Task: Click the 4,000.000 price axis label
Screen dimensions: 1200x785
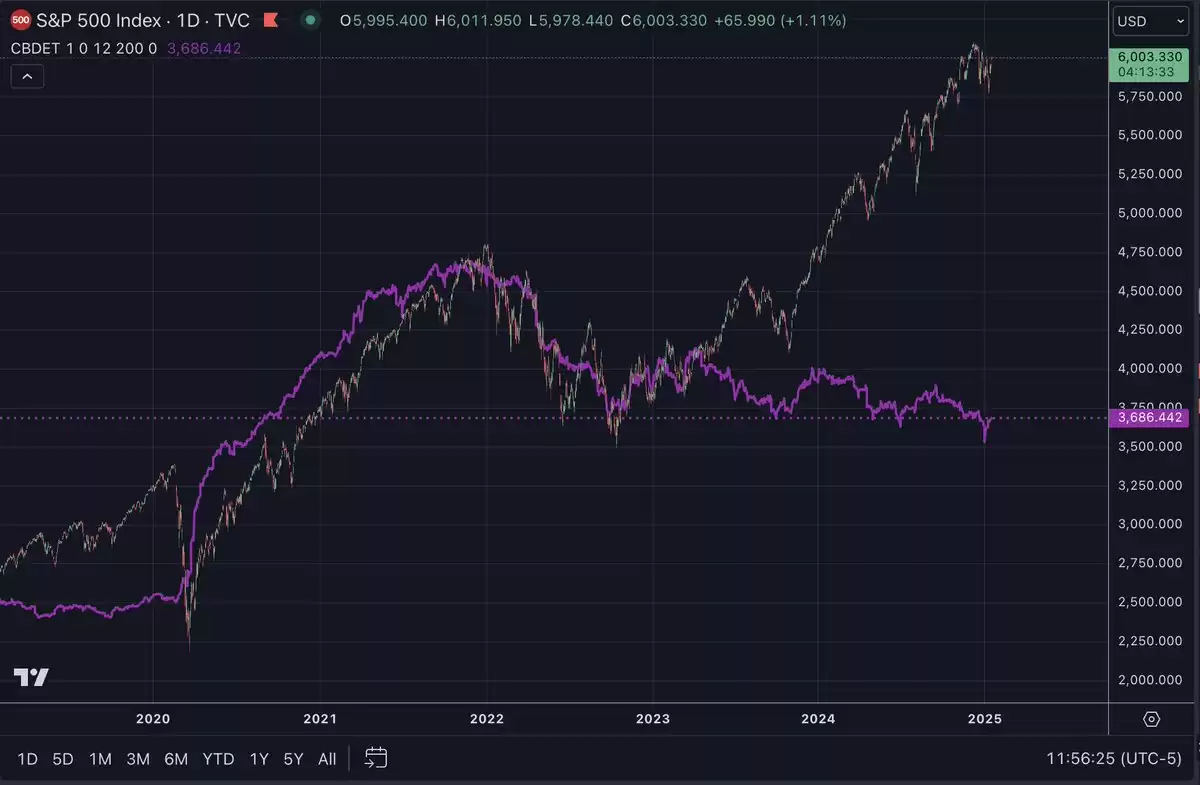Action: (x=1149, y=369)
